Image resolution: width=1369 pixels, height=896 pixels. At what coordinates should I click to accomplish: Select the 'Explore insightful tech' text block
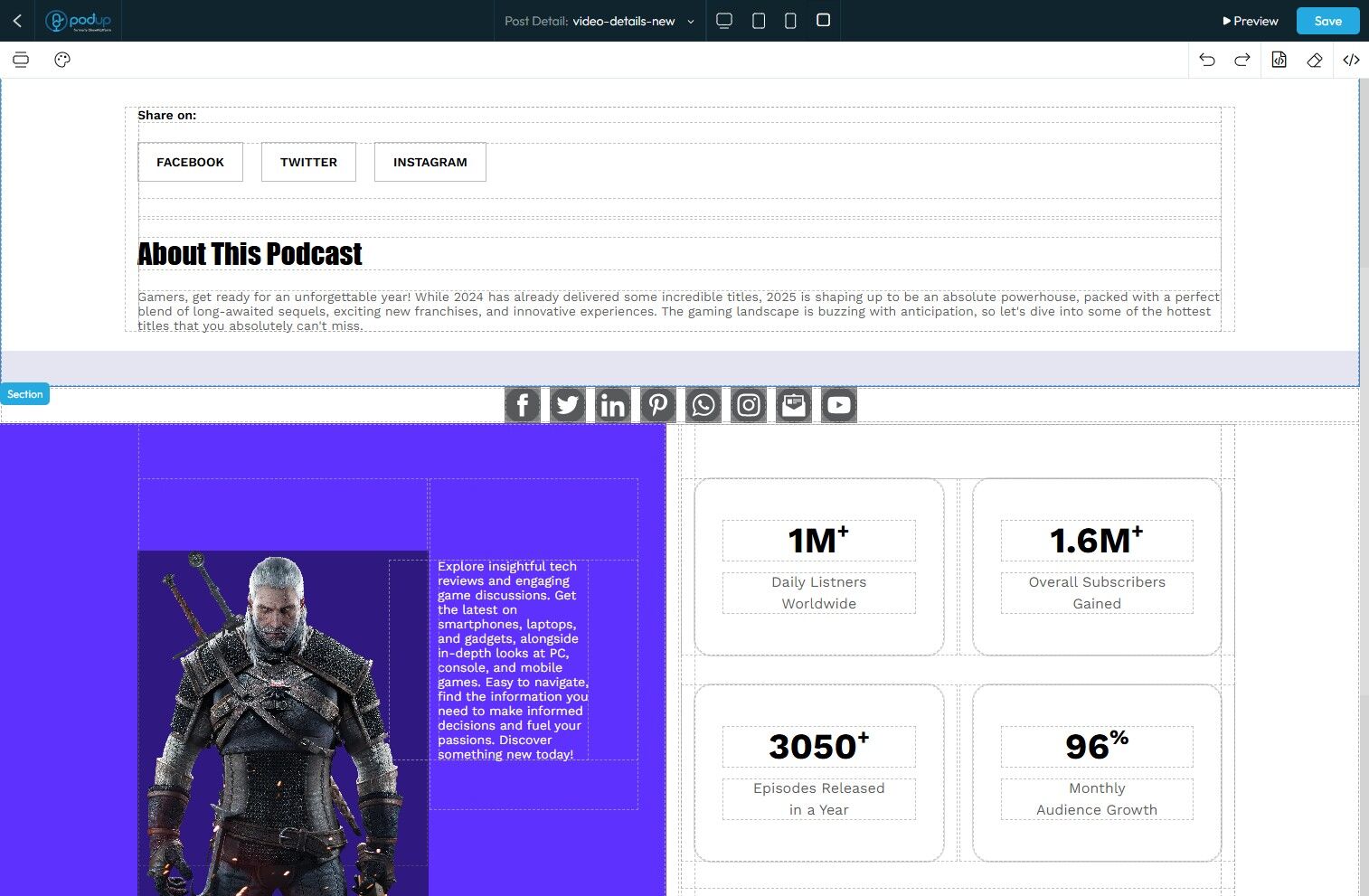(513, 660)
